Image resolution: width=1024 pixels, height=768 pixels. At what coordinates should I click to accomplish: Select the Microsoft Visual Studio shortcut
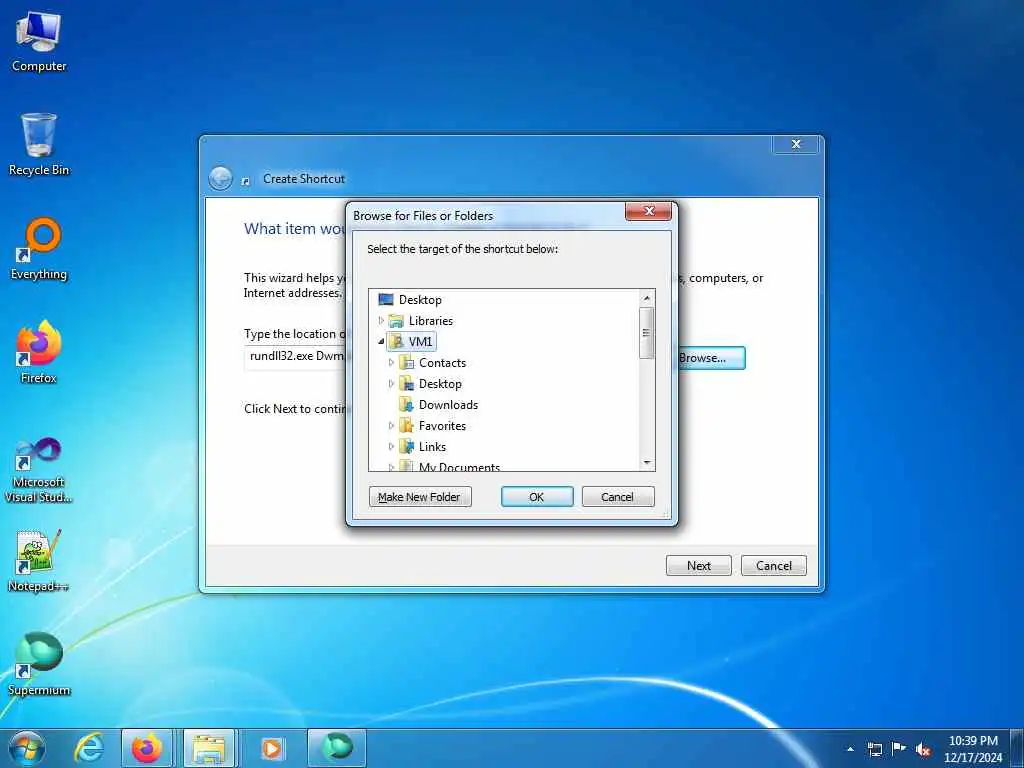point(39,470)
